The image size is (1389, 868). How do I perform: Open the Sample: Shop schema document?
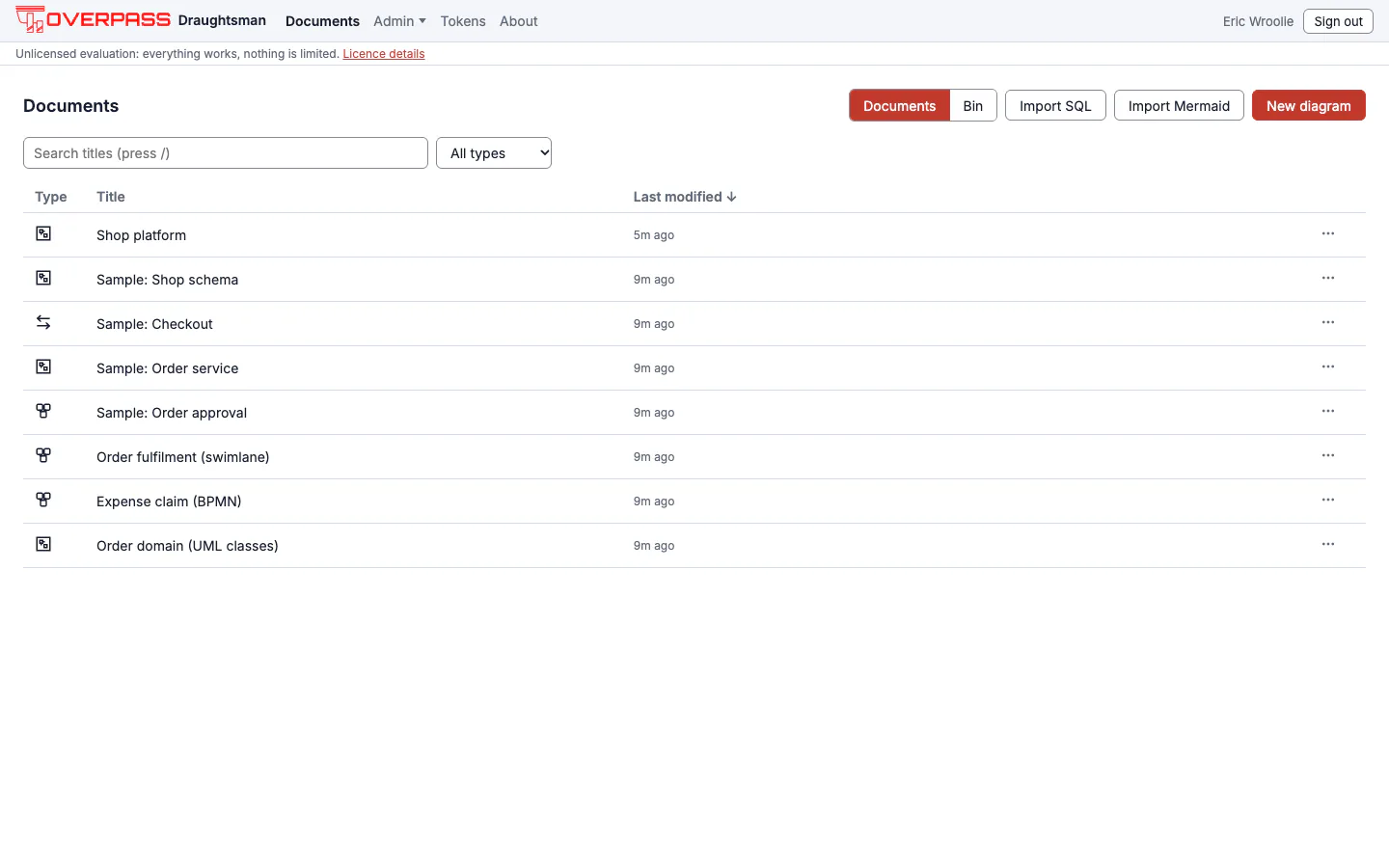click(x=167, y=280)
